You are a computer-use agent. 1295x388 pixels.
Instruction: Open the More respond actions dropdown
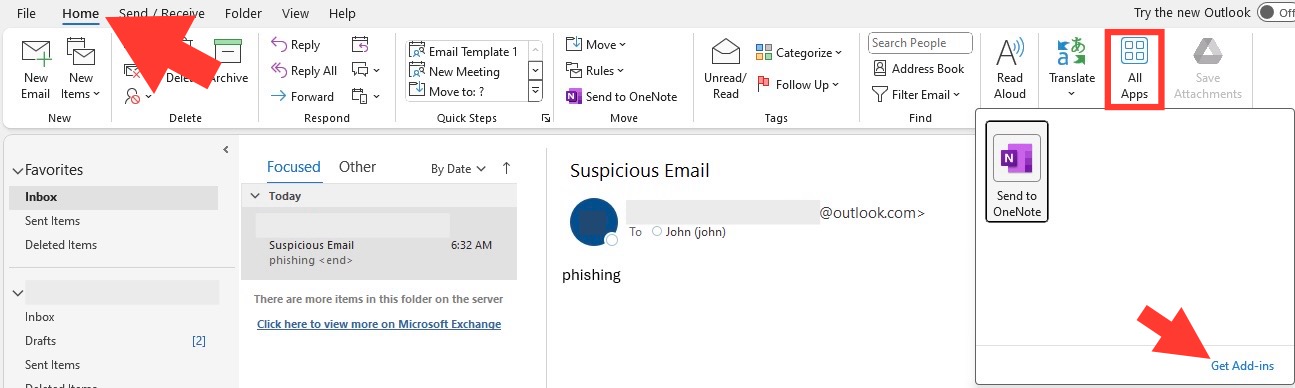[366, 97]
